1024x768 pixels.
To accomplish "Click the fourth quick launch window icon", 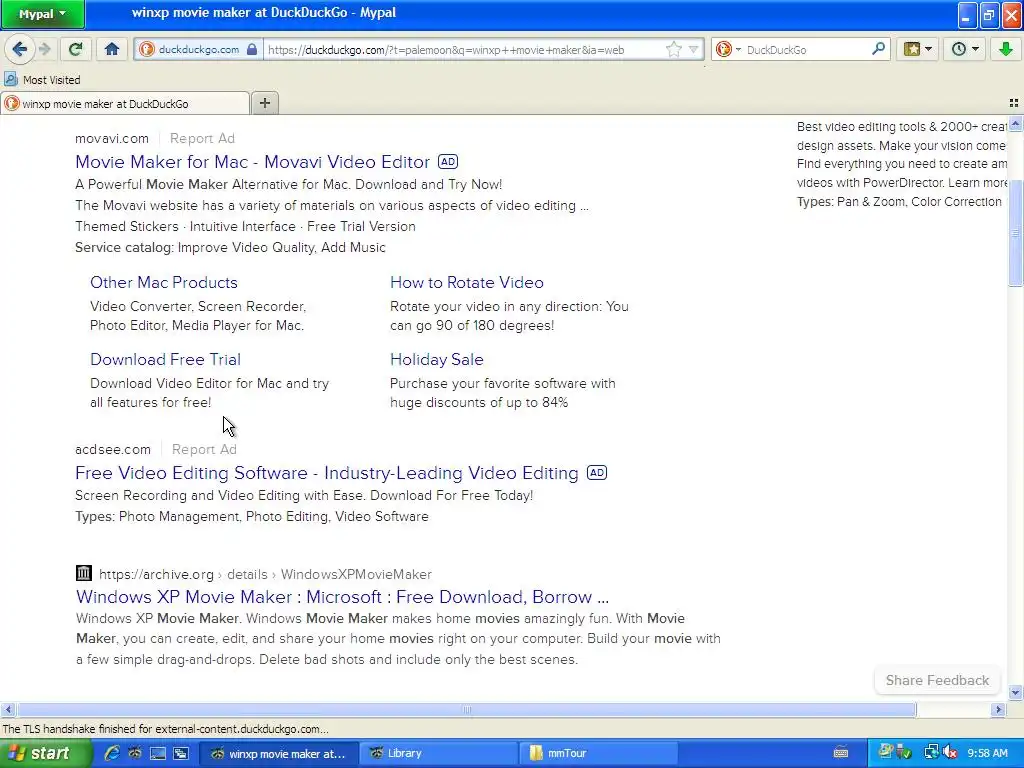I will click(x=181, y=753).
